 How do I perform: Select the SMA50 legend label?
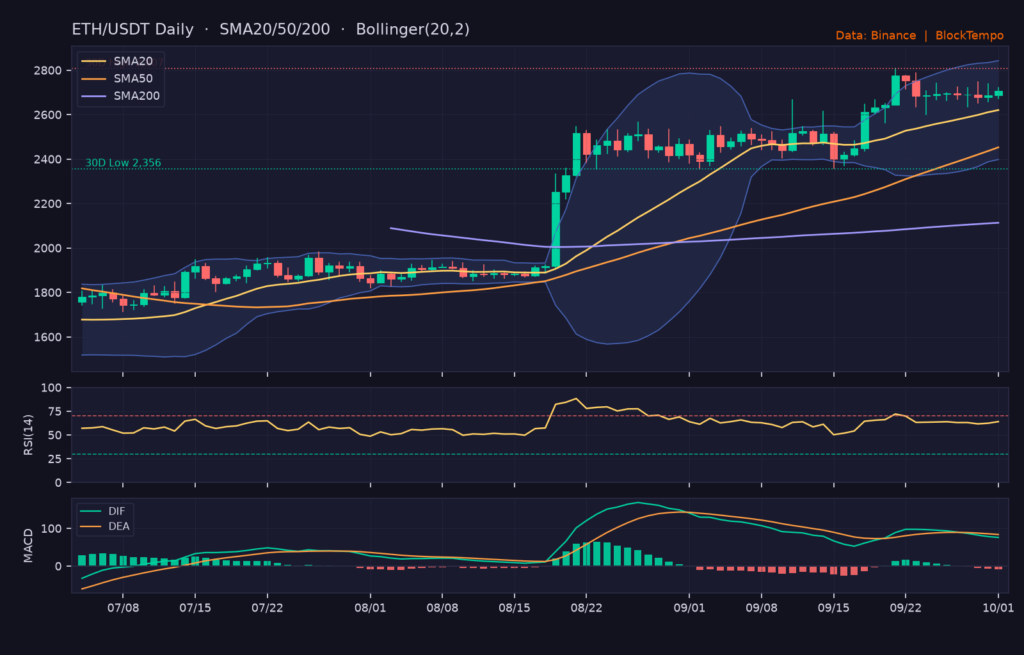(133, 78)
